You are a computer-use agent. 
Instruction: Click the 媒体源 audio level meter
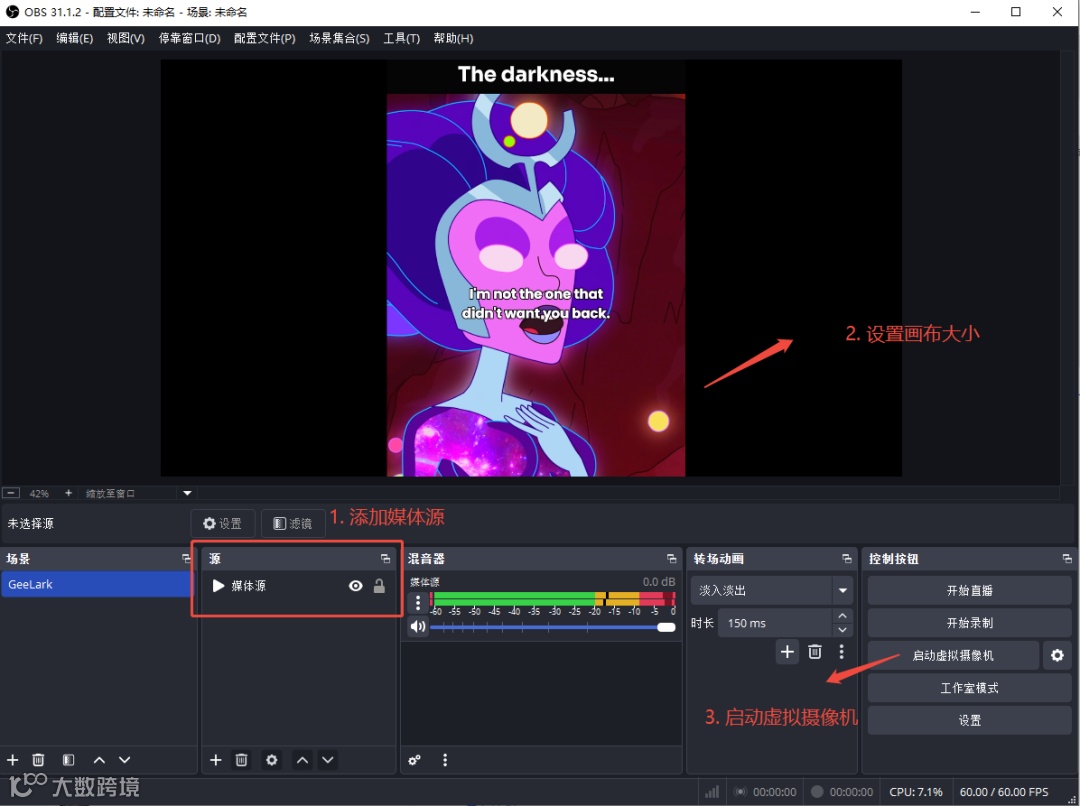point(552,599)
